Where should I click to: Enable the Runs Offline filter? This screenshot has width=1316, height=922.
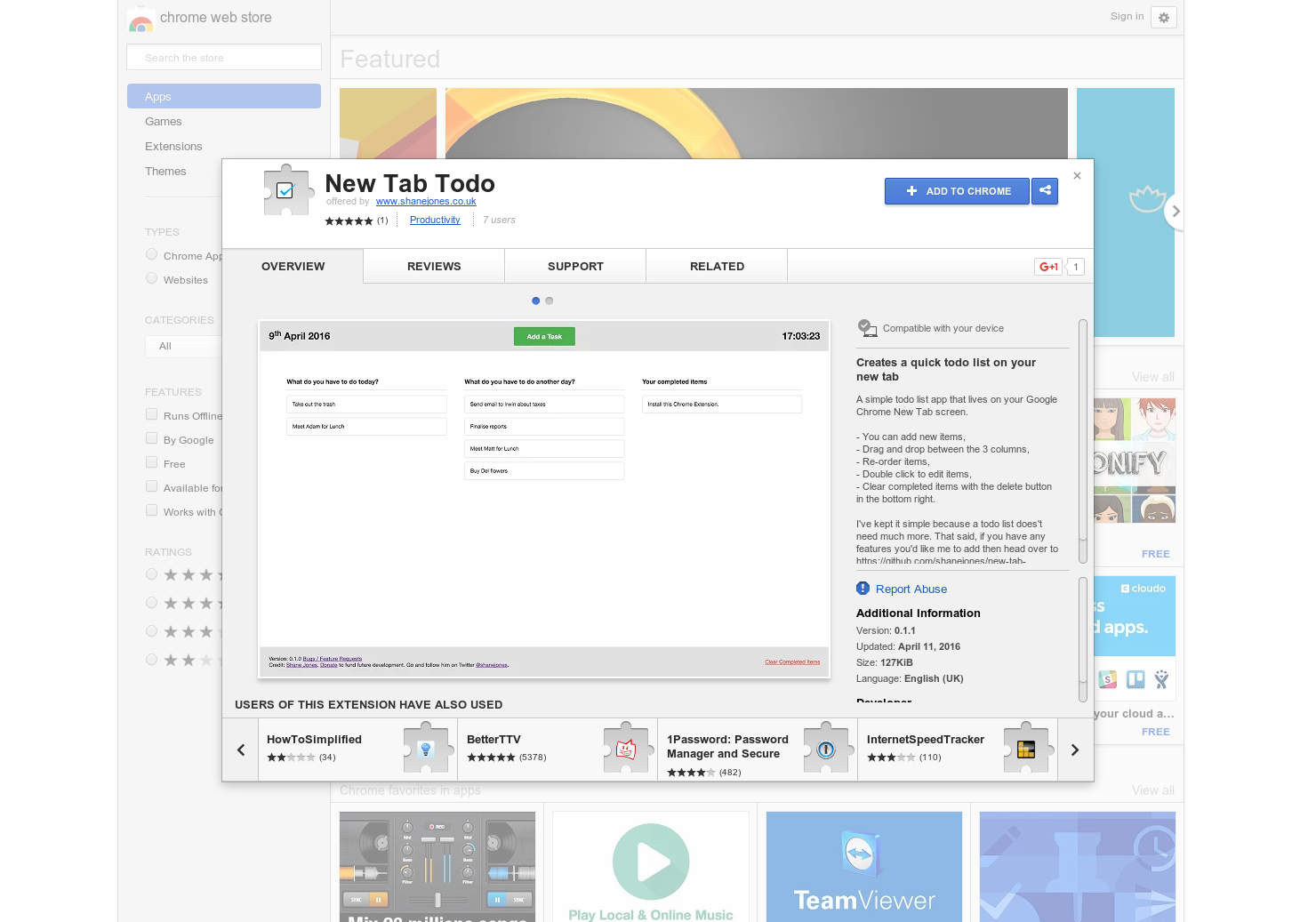click(151, 413)
